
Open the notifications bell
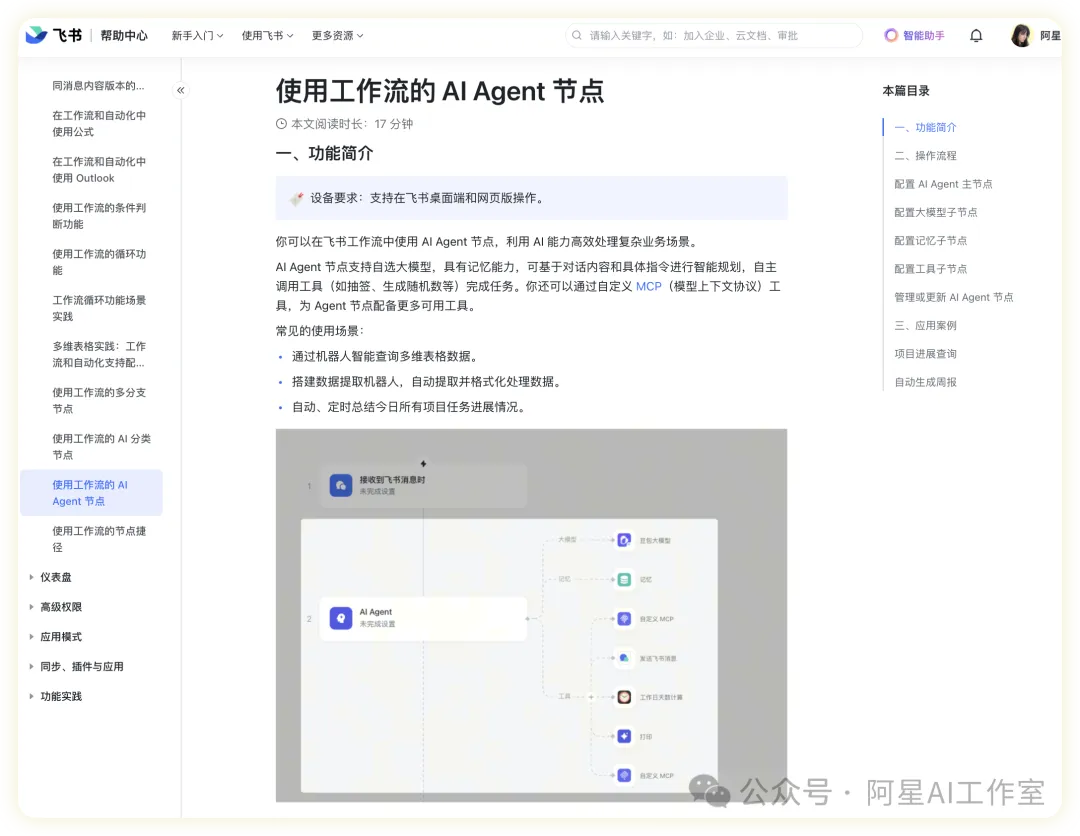click(x=976, y=36)
